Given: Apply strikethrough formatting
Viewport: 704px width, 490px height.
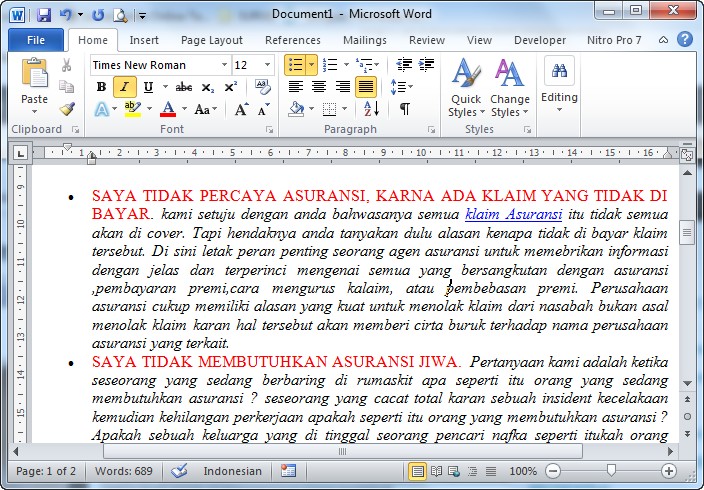Looking at the screenshot, I should pyautogui.click(x=184, y=87).
